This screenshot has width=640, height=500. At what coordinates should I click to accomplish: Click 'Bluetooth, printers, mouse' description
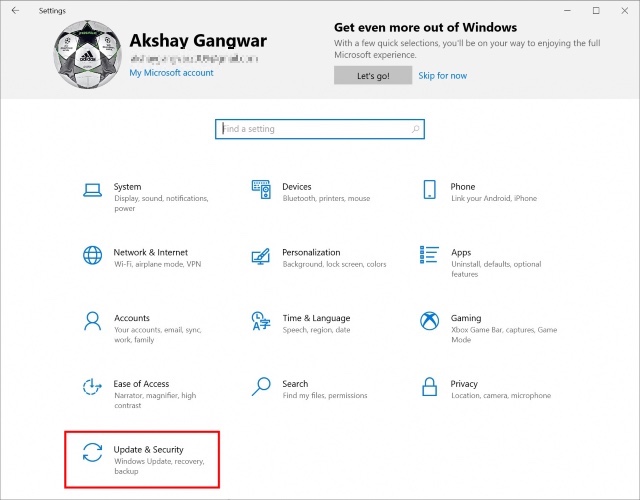326,198
